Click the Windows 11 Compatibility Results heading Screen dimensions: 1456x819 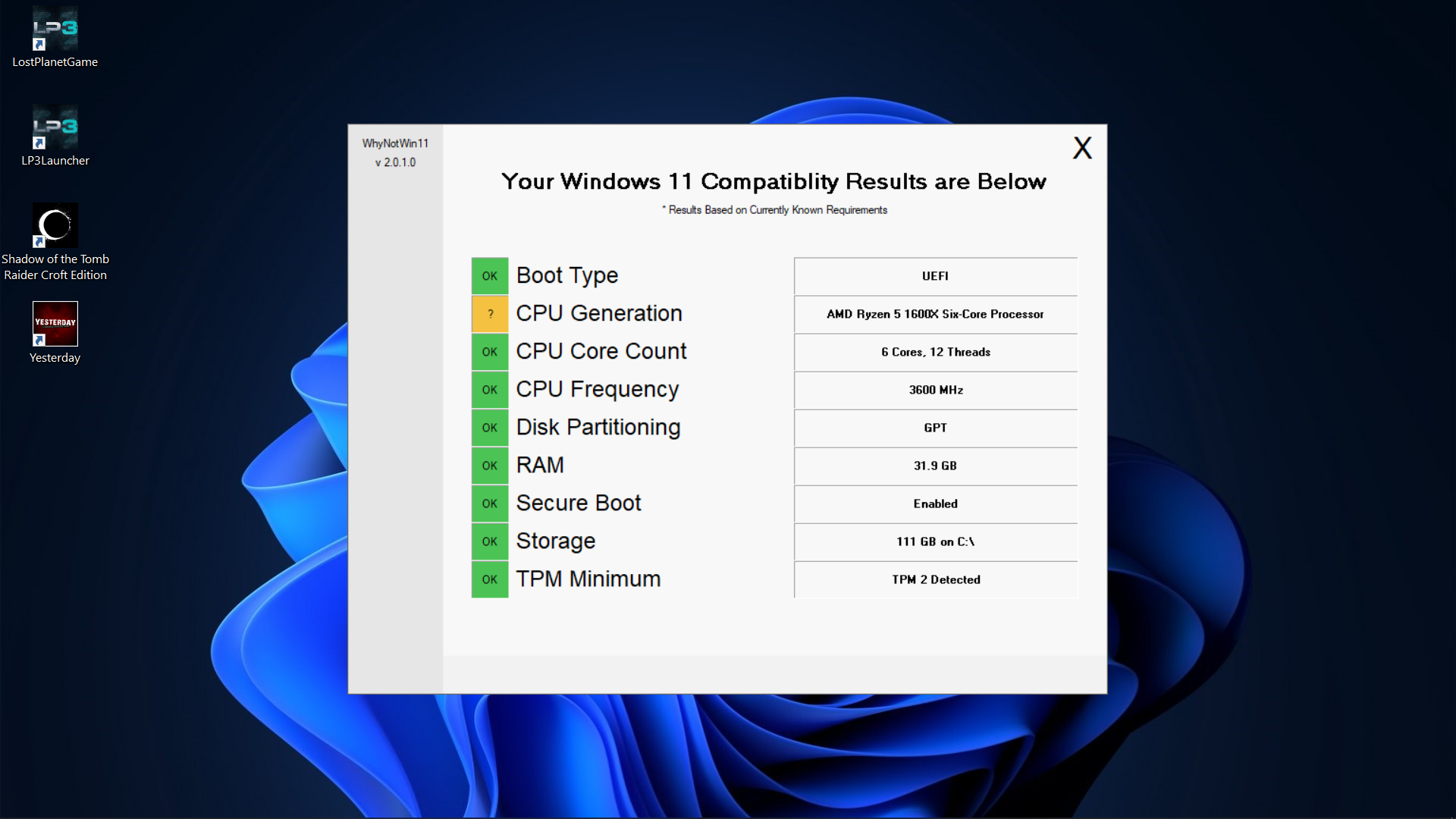pos(773,181)
